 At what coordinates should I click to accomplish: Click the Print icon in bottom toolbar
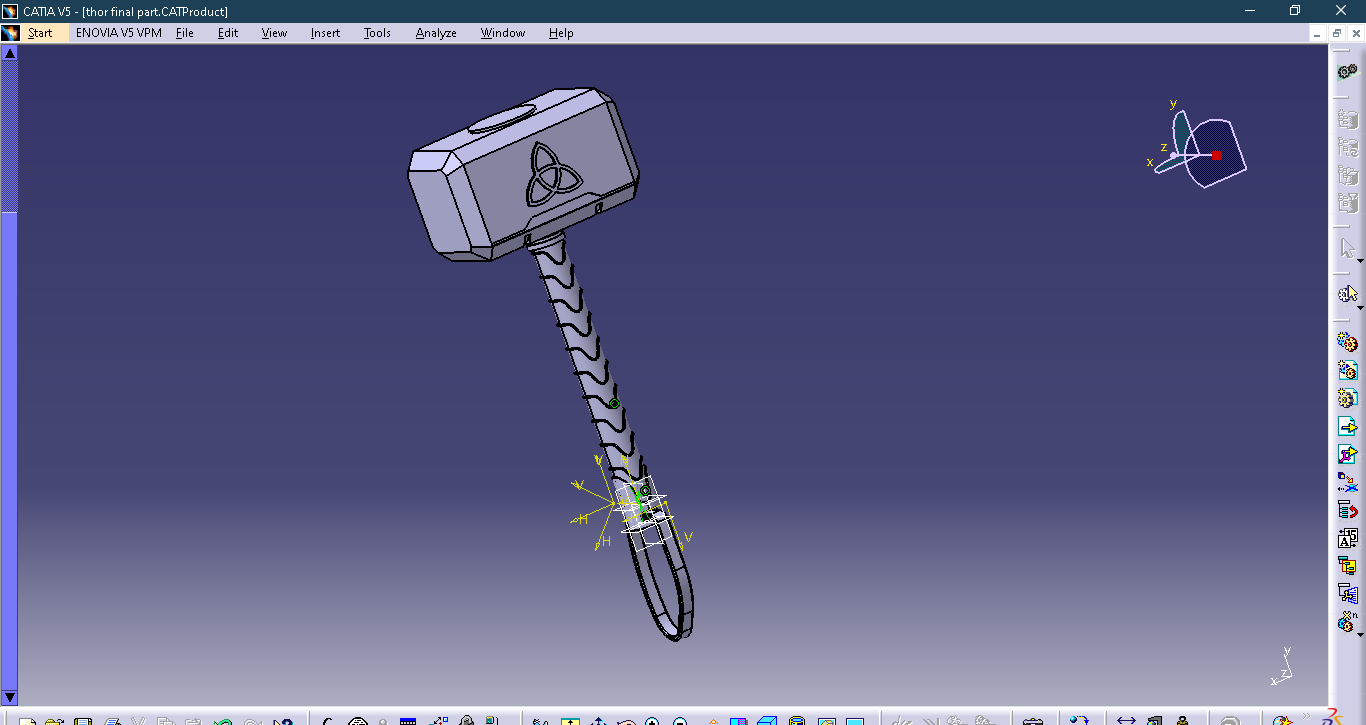[x=112, y=720]
